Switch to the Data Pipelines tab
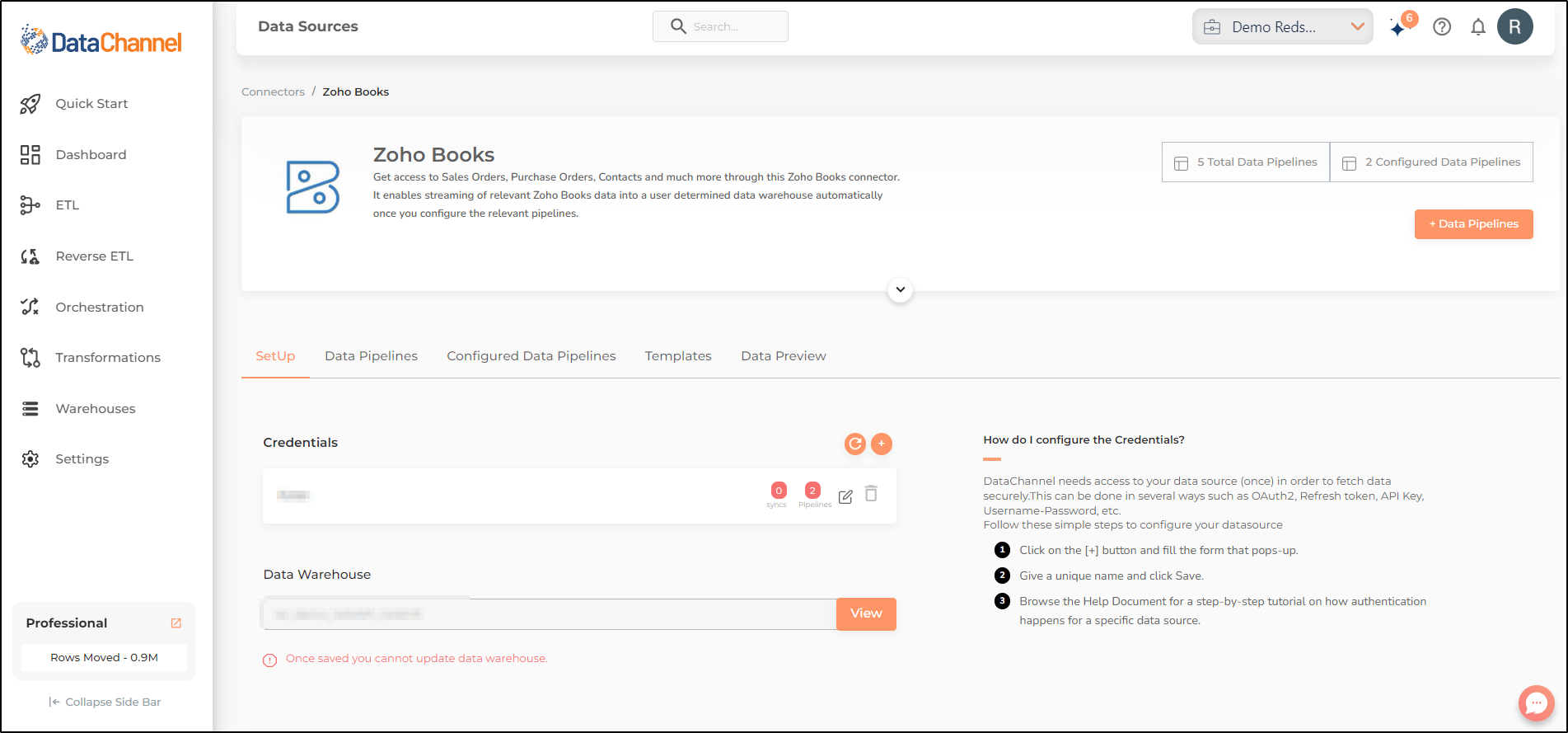The height and width of the screenshot is (733, 1568). (x=372, y=356)
